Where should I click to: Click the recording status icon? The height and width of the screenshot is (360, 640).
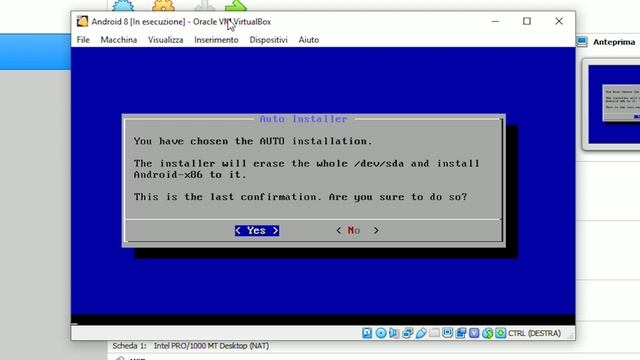tap(461, 333)
